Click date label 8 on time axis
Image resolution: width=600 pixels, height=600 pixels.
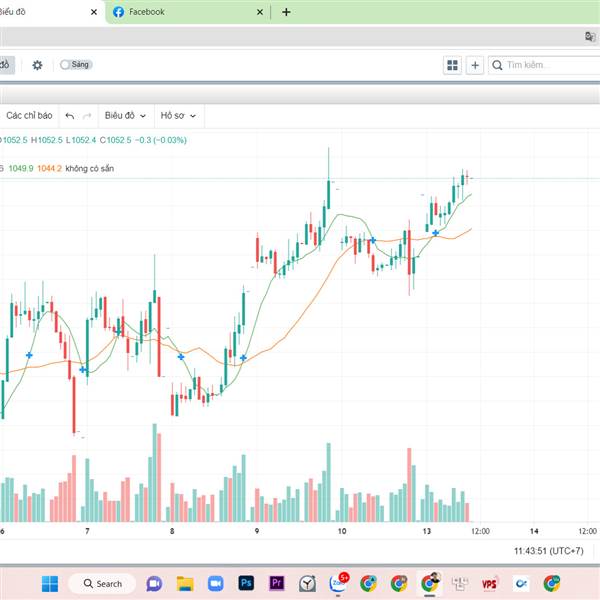(x=172, y=531)
